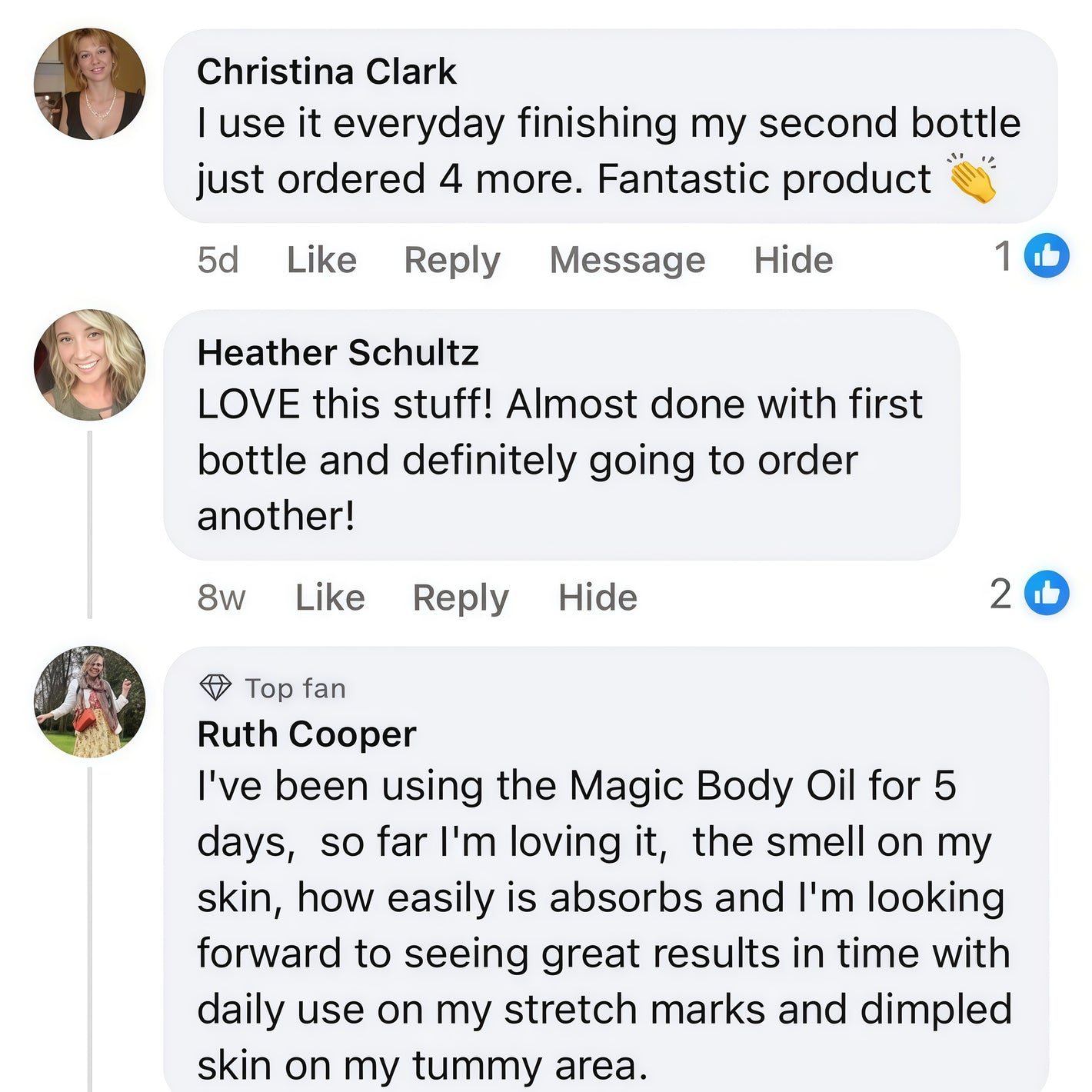Viewport: 1092px width, 1092px height.
Task: Open Ruth Cooper's profile name link
Action: (x=307, y=734)
